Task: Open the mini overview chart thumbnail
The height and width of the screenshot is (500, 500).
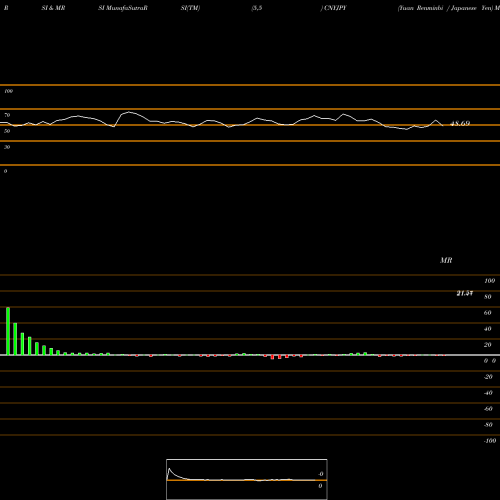Action: click(x=247, y=479)
